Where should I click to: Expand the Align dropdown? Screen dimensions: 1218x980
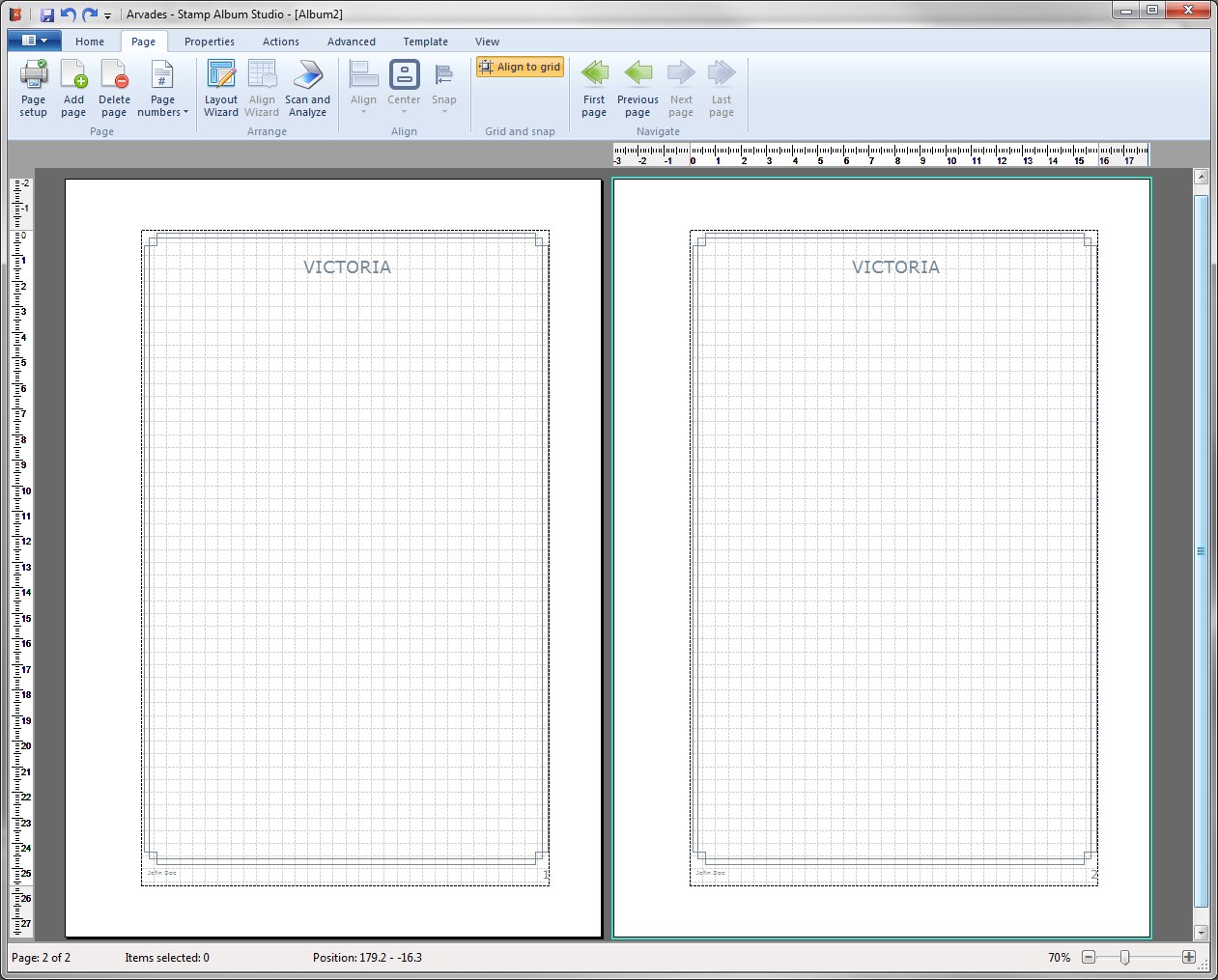[363, 89]
